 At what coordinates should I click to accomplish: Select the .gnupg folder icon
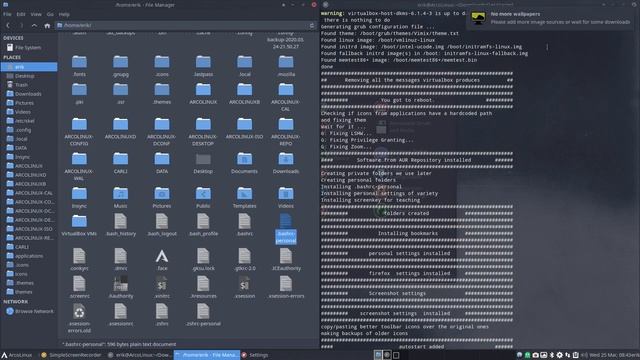pyautogui.click(x=120, y=62)
